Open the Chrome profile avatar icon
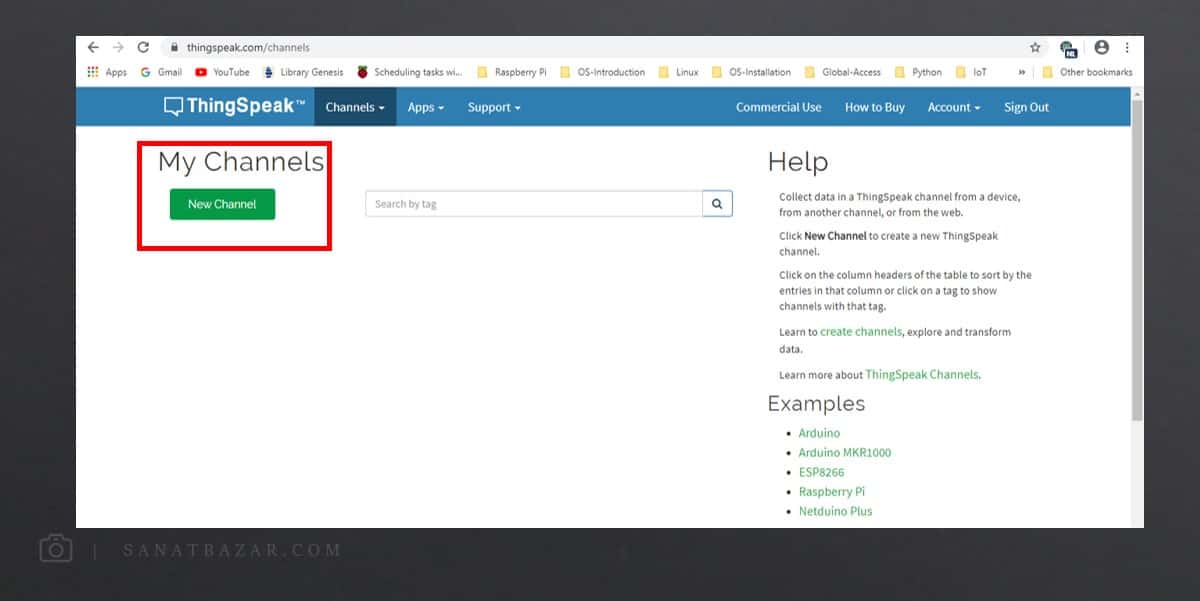 tap(1102, 47)
